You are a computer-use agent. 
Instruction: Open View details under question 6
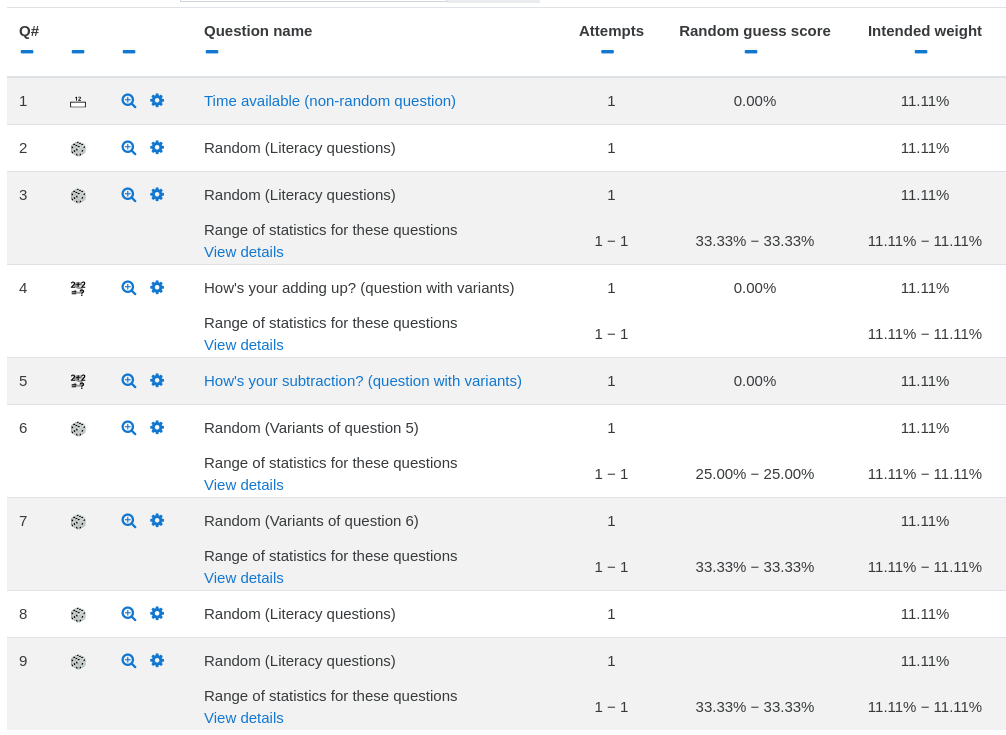[x=244, y=485]
